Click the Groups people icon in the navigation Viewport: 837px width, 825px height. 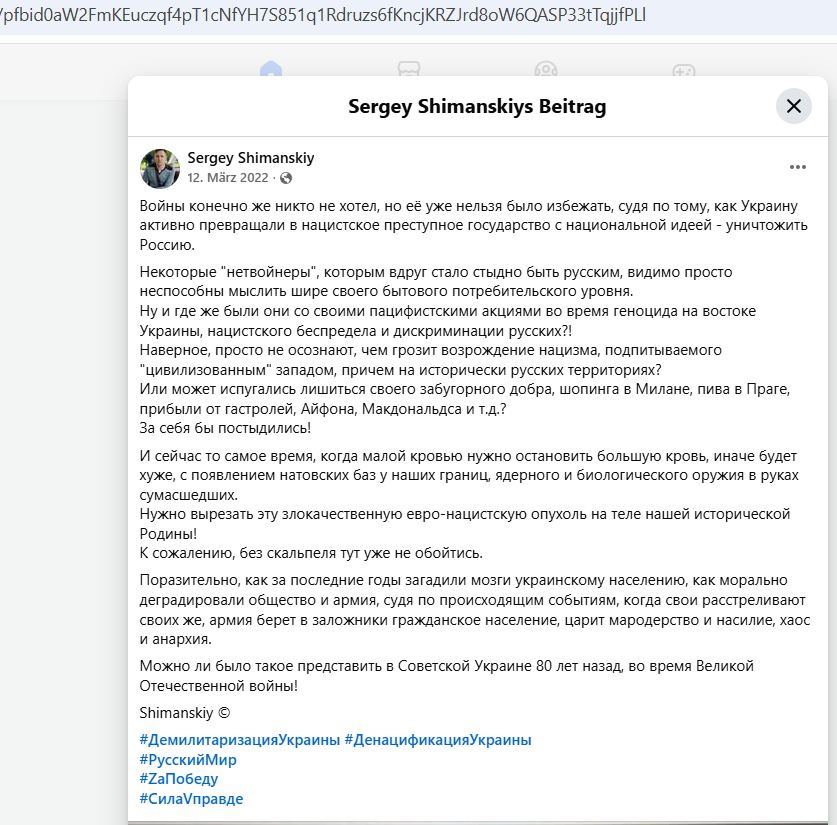pyautogui.click(x=544, y=71)
